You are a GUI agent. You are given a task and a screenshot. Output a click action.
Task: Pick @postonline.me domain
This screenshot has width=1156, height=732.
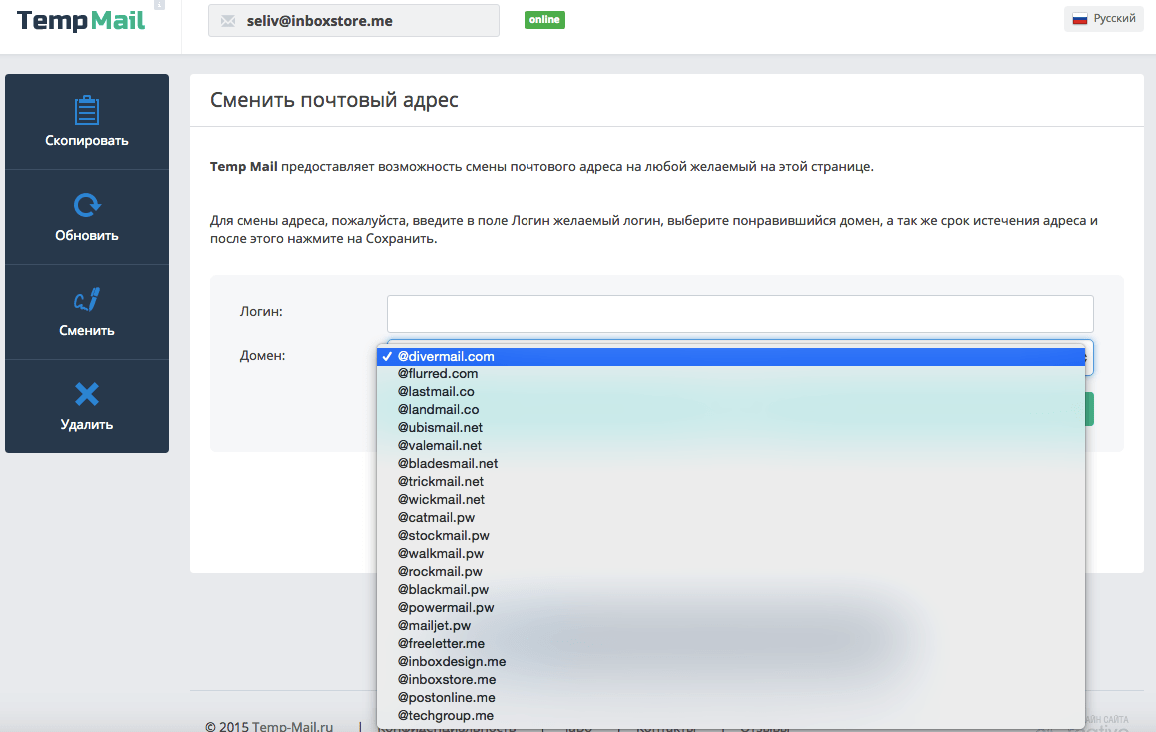pos(731,697)
